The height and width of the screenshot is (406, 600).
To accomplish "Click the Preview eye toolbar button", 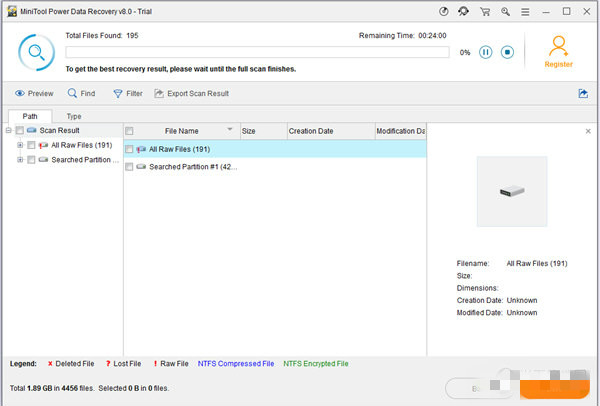I will tap(34, 93).
